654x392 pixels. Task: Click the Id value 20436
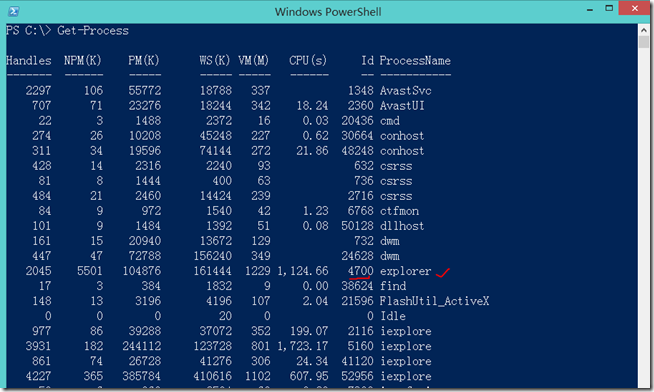click(357, 121)
